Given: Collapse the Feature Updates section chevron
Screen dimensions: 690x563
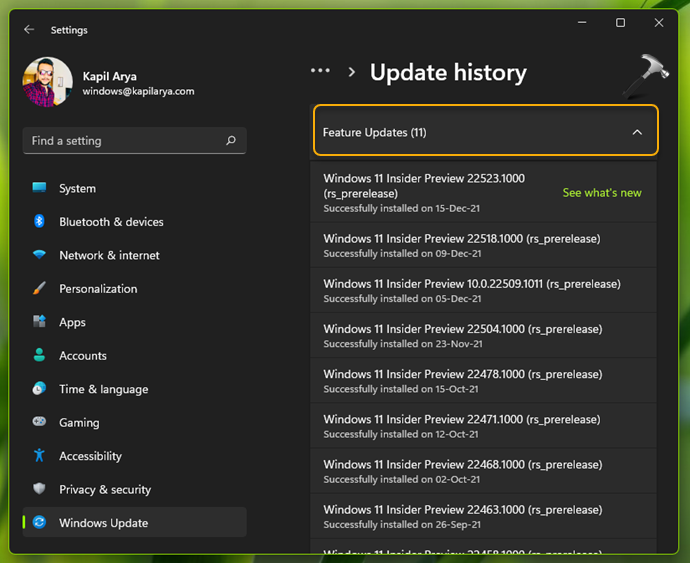Looking at the screenshot, I should (637, 132).
